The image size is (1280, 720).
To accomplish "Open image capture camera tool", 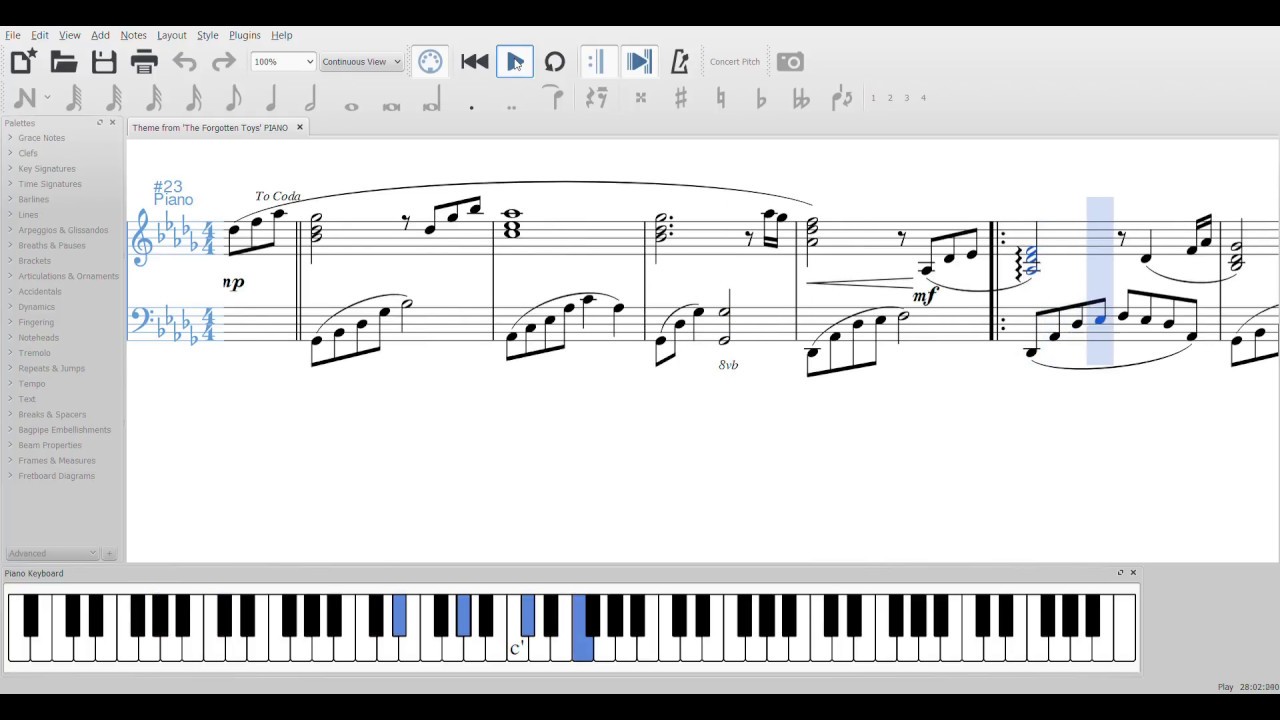I will pyautogui.click(x=790, y=62).
